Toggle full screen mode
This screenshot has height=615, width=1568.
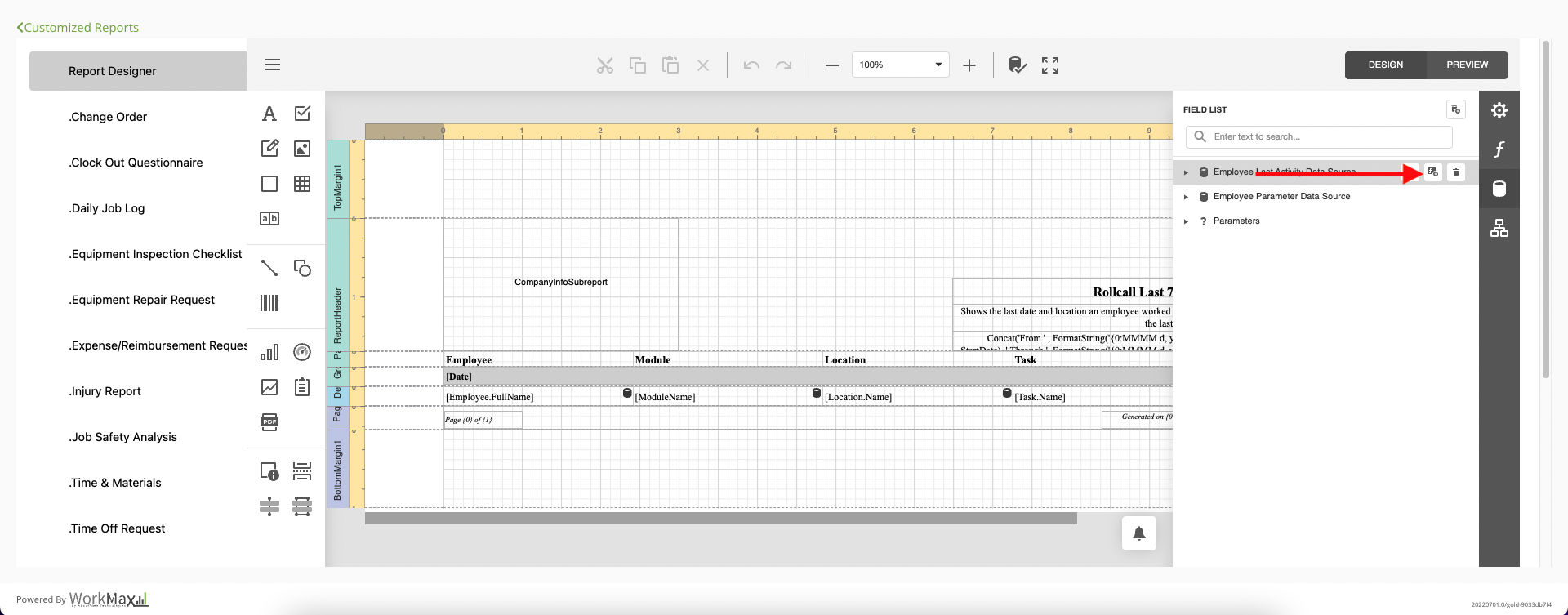[x=1050, y=65]
